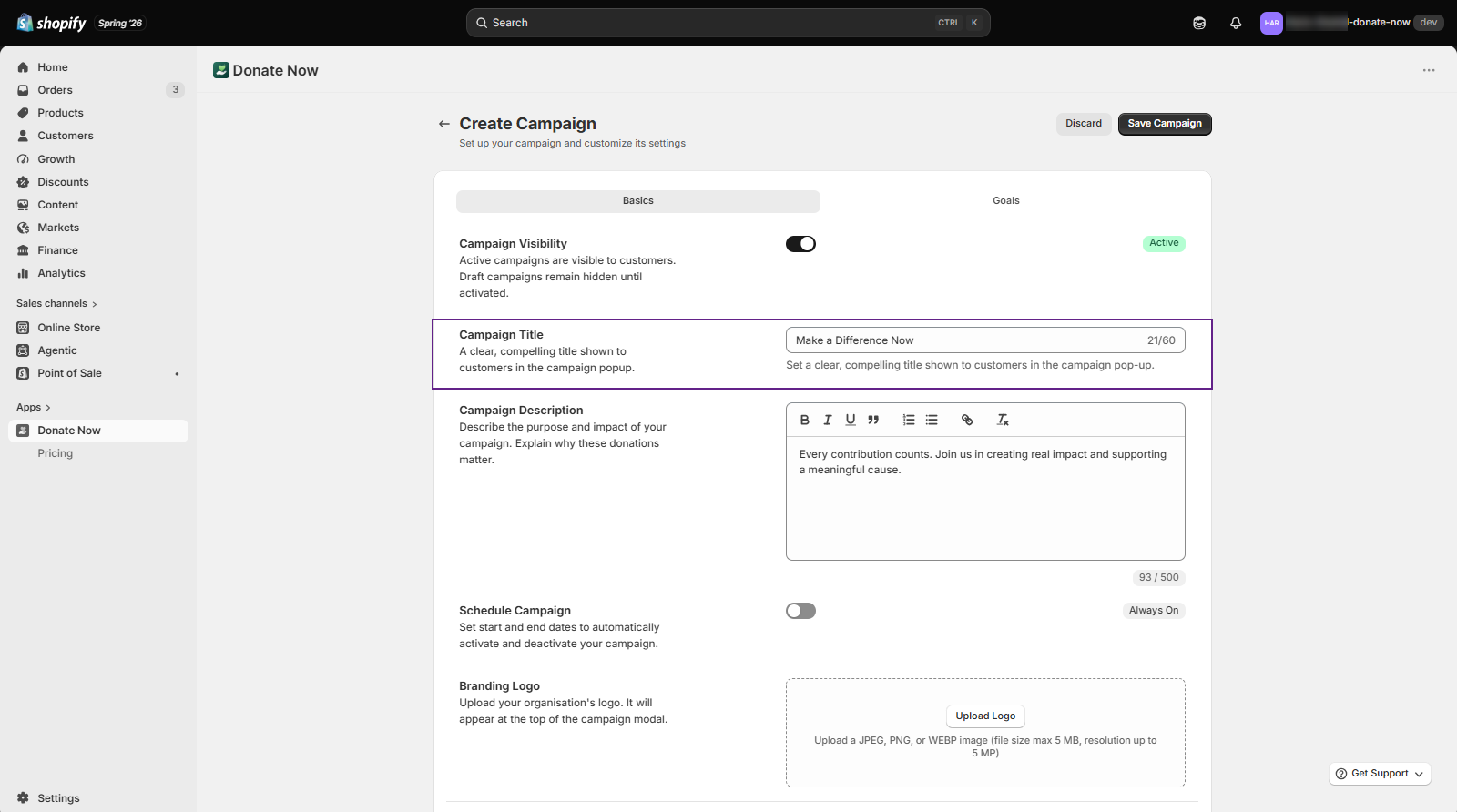Viewport: 1457px width, 812px height.
Task: Click the Active status badge
Action: pos(1164,243)
